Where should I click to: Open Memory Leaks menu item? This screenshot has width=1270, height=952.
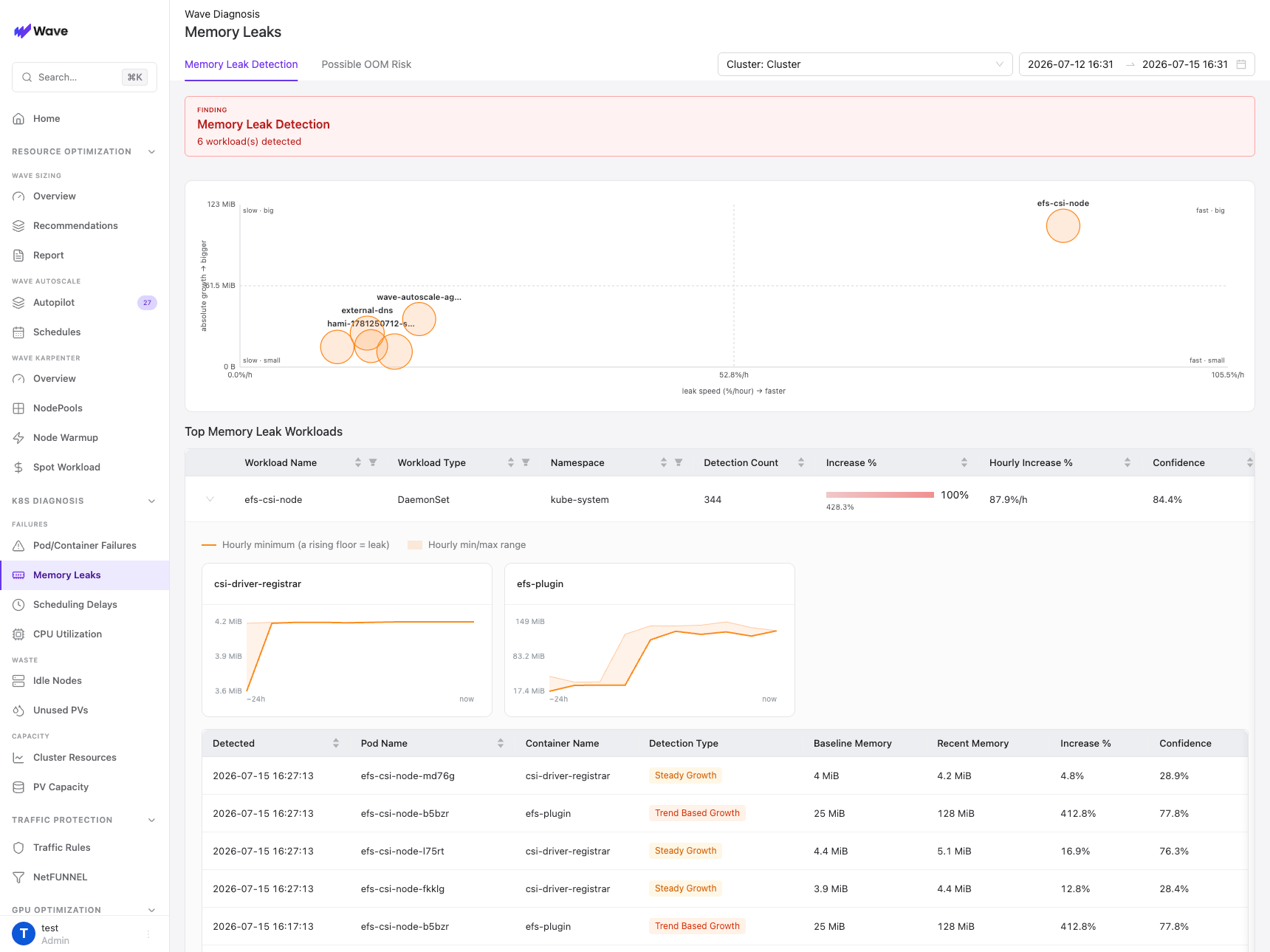(85, 575)
